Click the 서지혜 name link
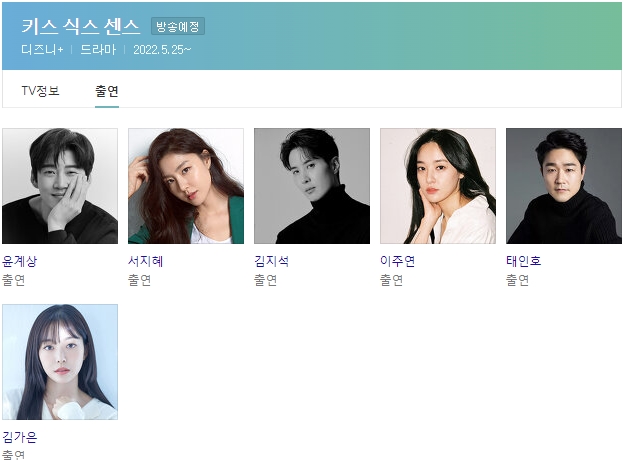Screen dimensions: 623x460 point(145,261)
